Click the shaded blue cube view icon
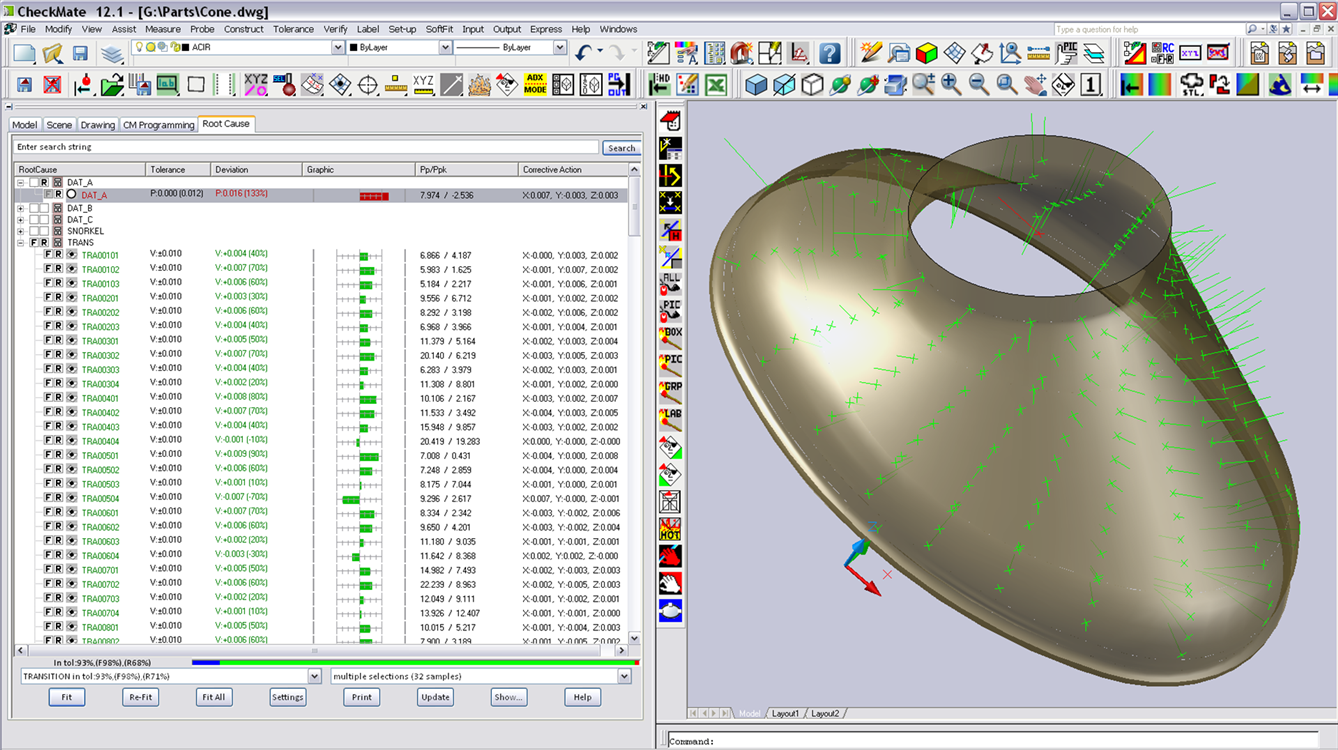 coord(756,85)
